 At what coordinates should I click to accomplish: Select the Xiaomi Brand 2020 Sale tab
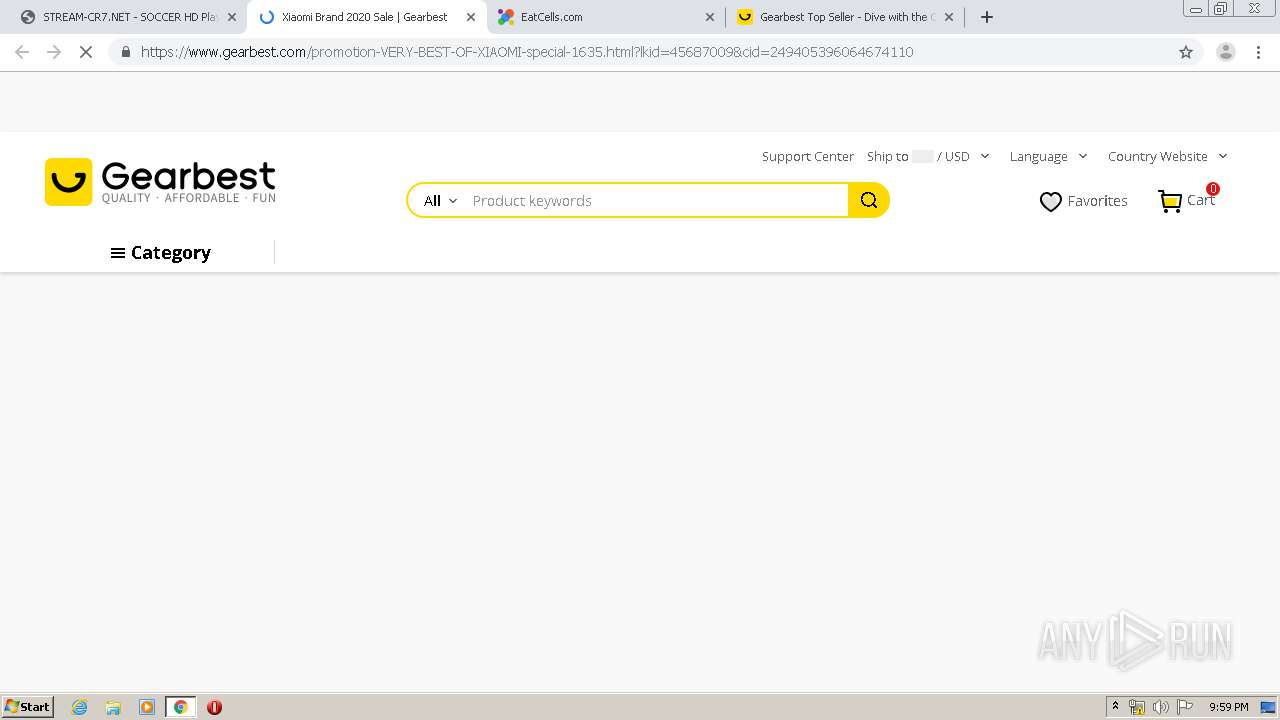tap(365, 17)
